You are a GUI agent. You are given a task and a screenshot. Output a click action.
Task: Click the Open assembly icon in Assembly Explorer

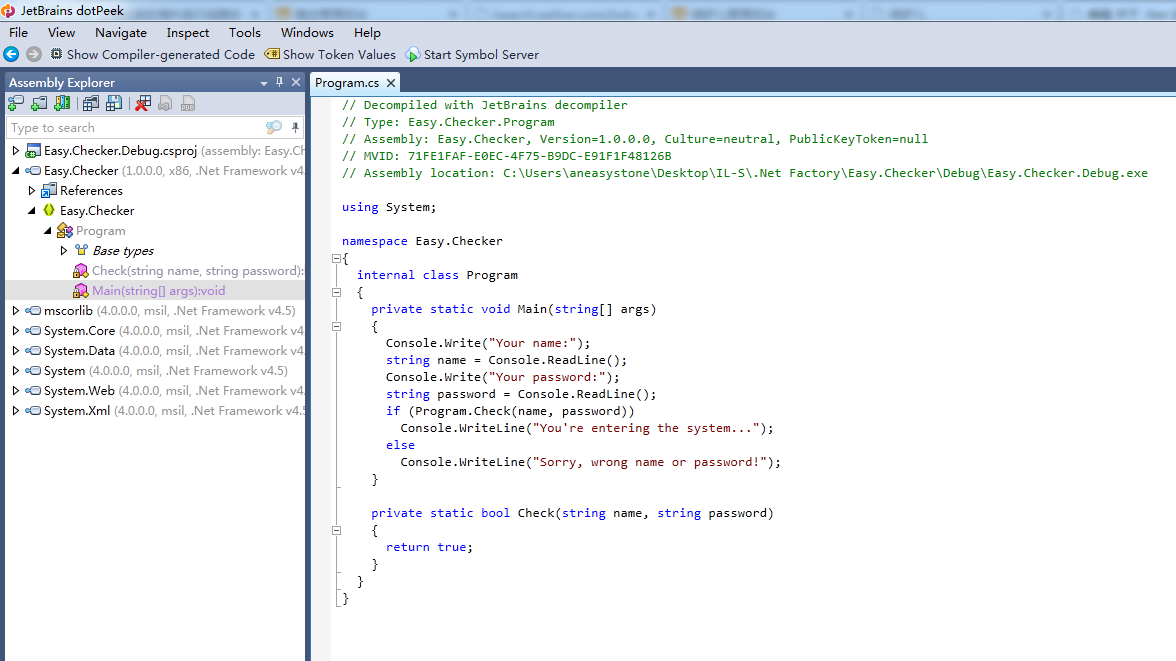coord(15,104)
